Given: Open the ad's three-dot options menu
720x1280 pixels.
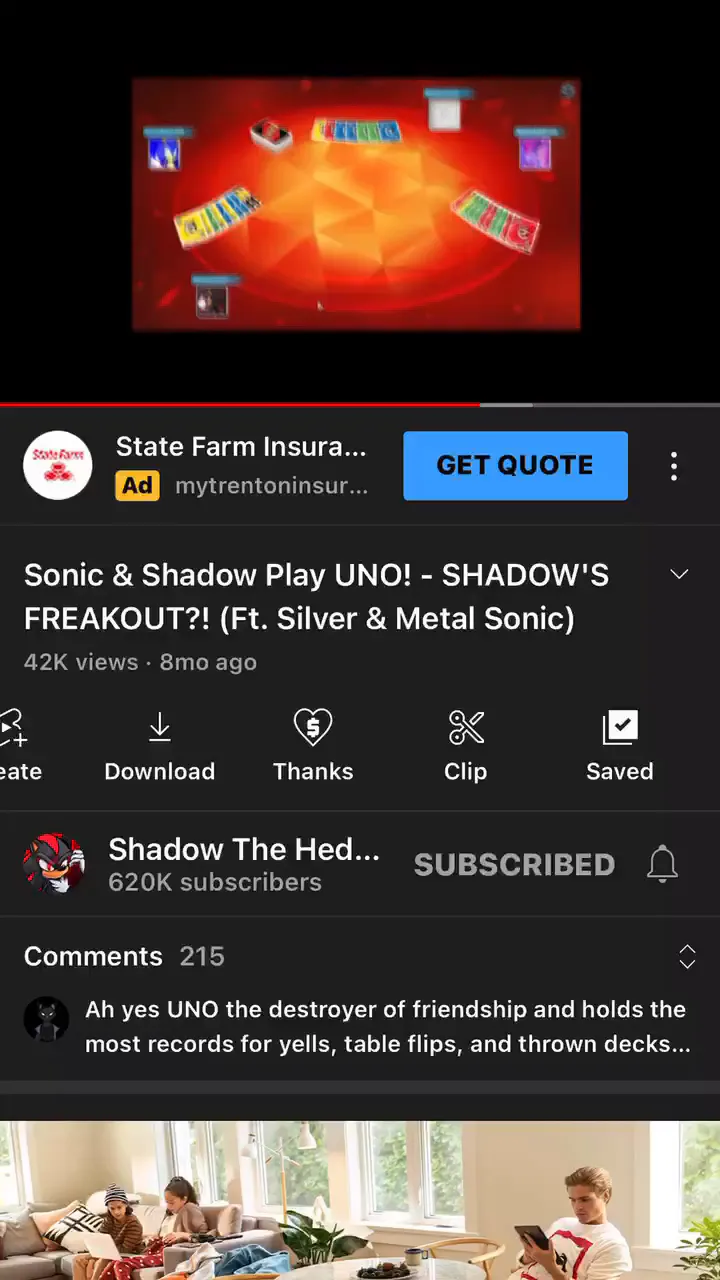Looking at the screenshot, I should click(674, 466).
